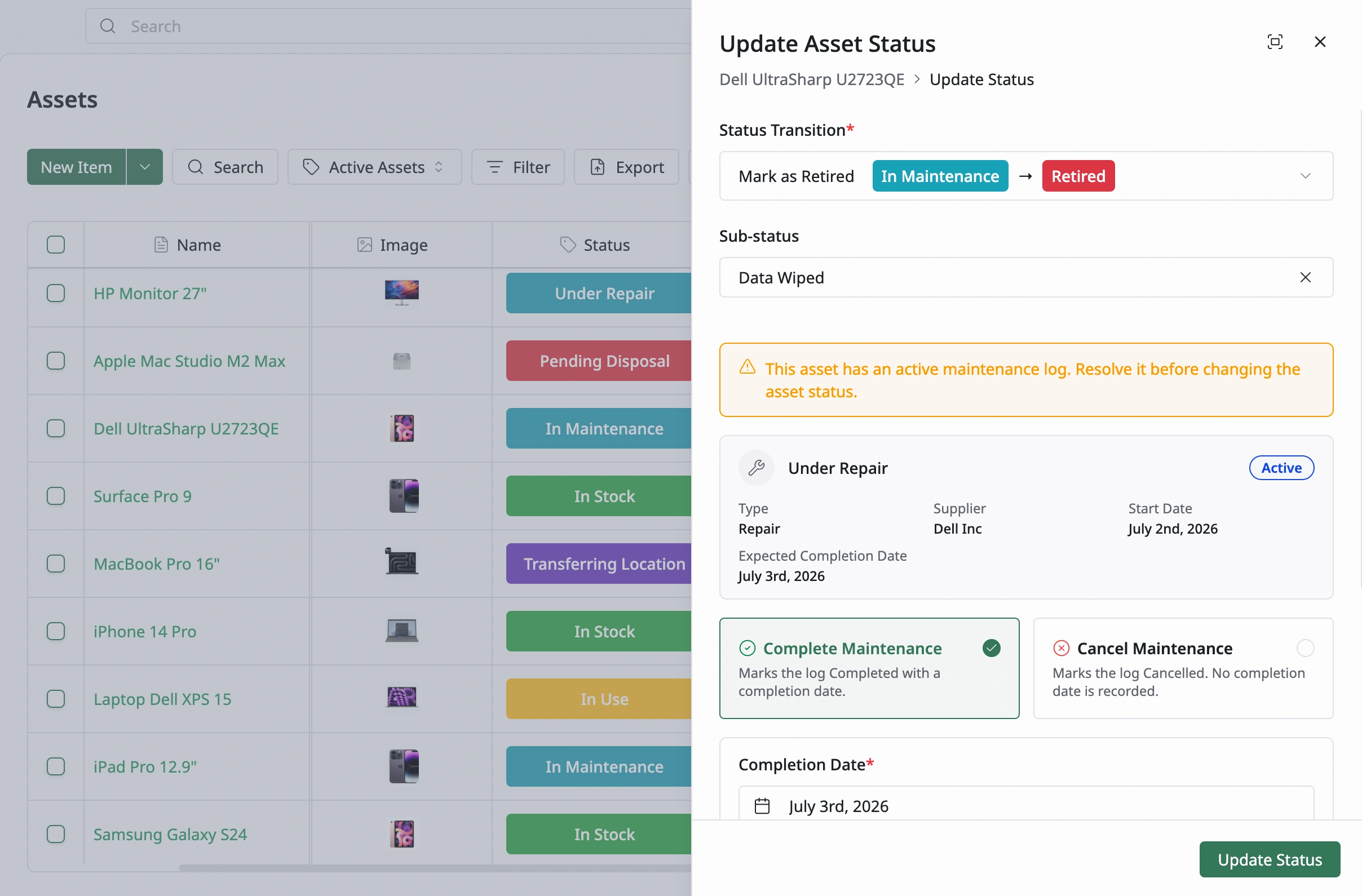Click the Image column picture icon
This screenshot has width=1362, height=896.
[x=364, y=245]
